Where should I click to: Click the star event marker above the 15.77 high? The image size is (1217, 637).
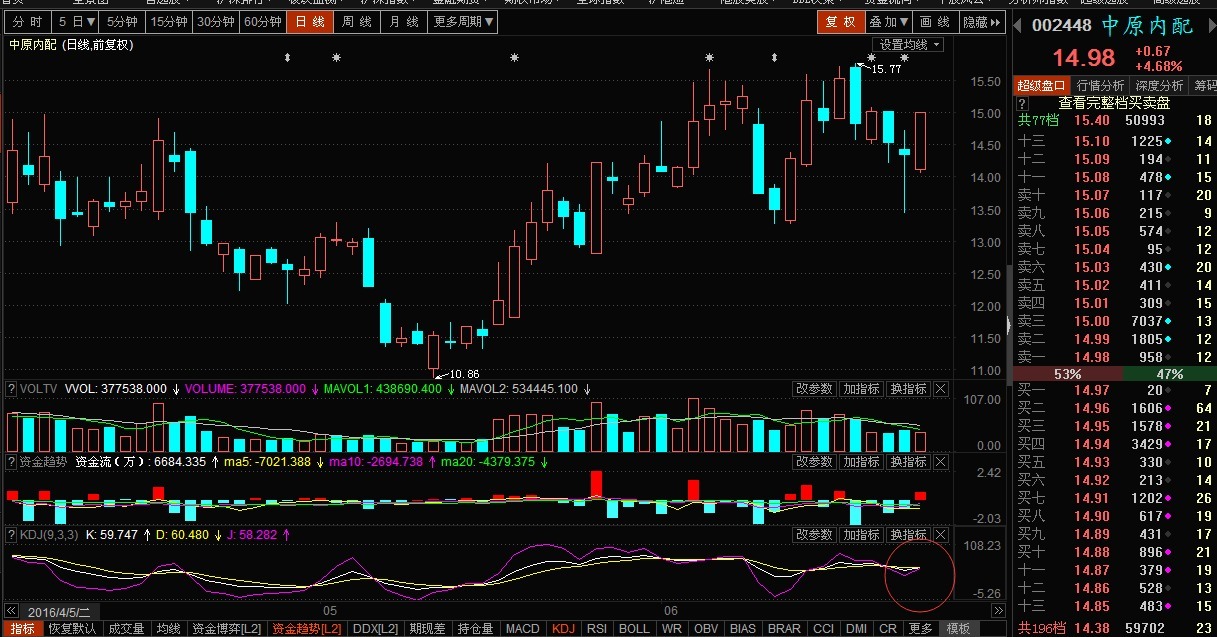coord(871,58)
